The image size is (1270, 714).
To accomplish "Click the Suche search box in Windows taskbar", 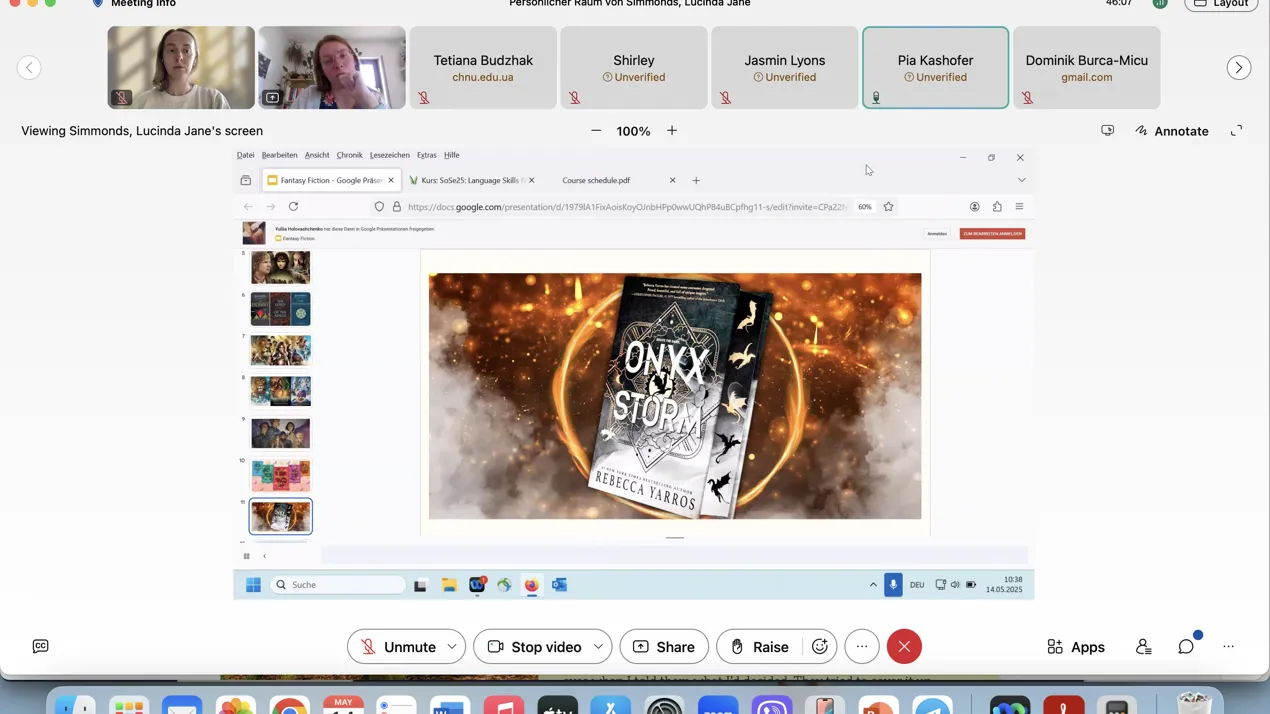I will click(338, 585).
